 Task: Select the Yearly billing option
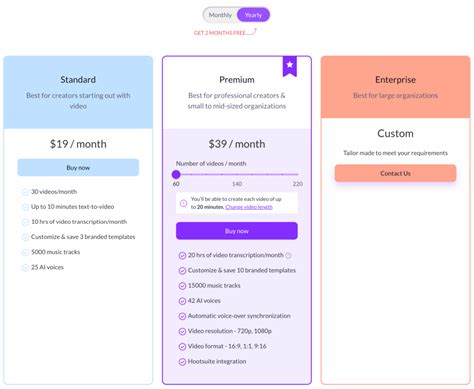click(x=253, y=15)
